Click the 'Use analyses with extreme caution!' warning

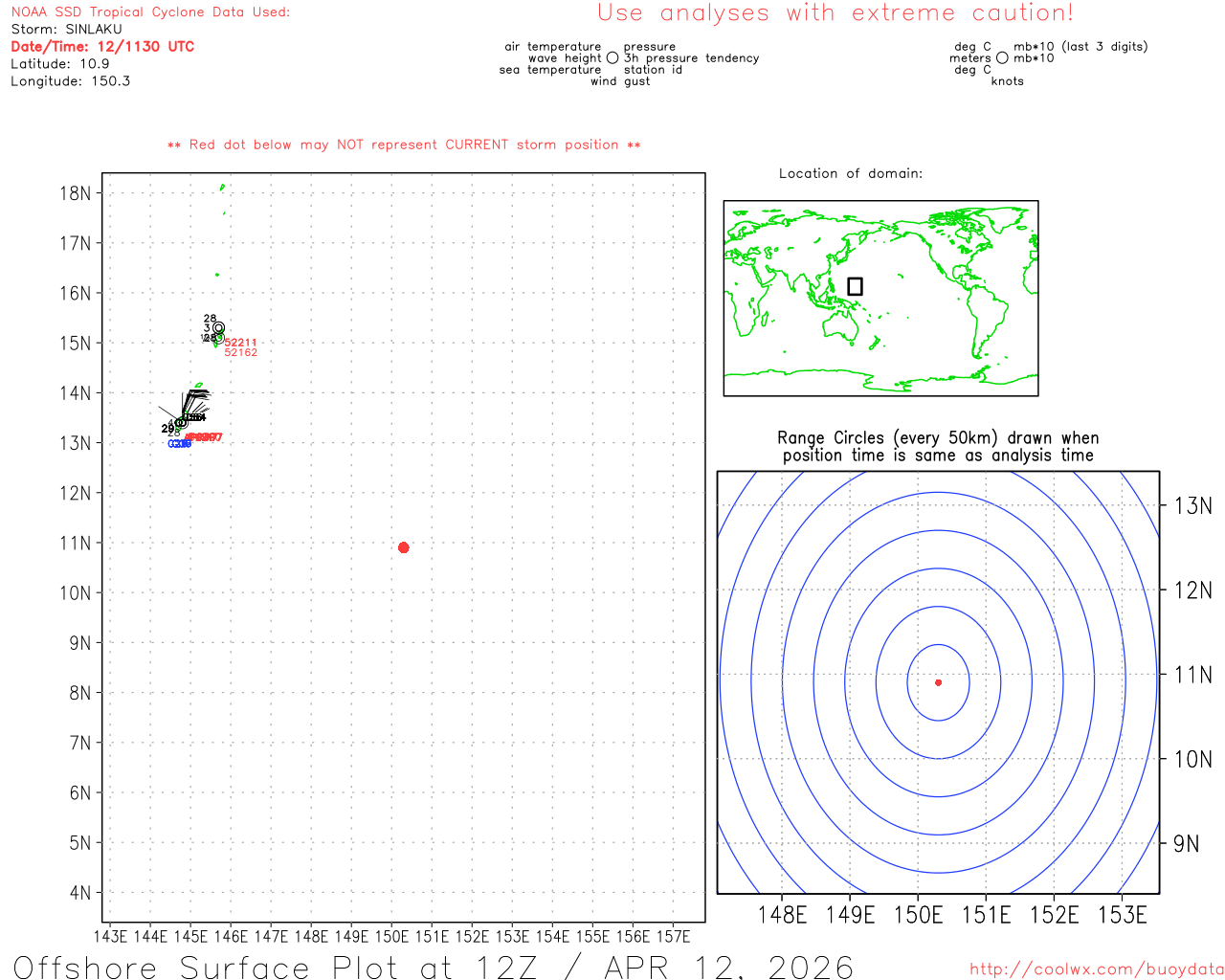coord(835,13)
